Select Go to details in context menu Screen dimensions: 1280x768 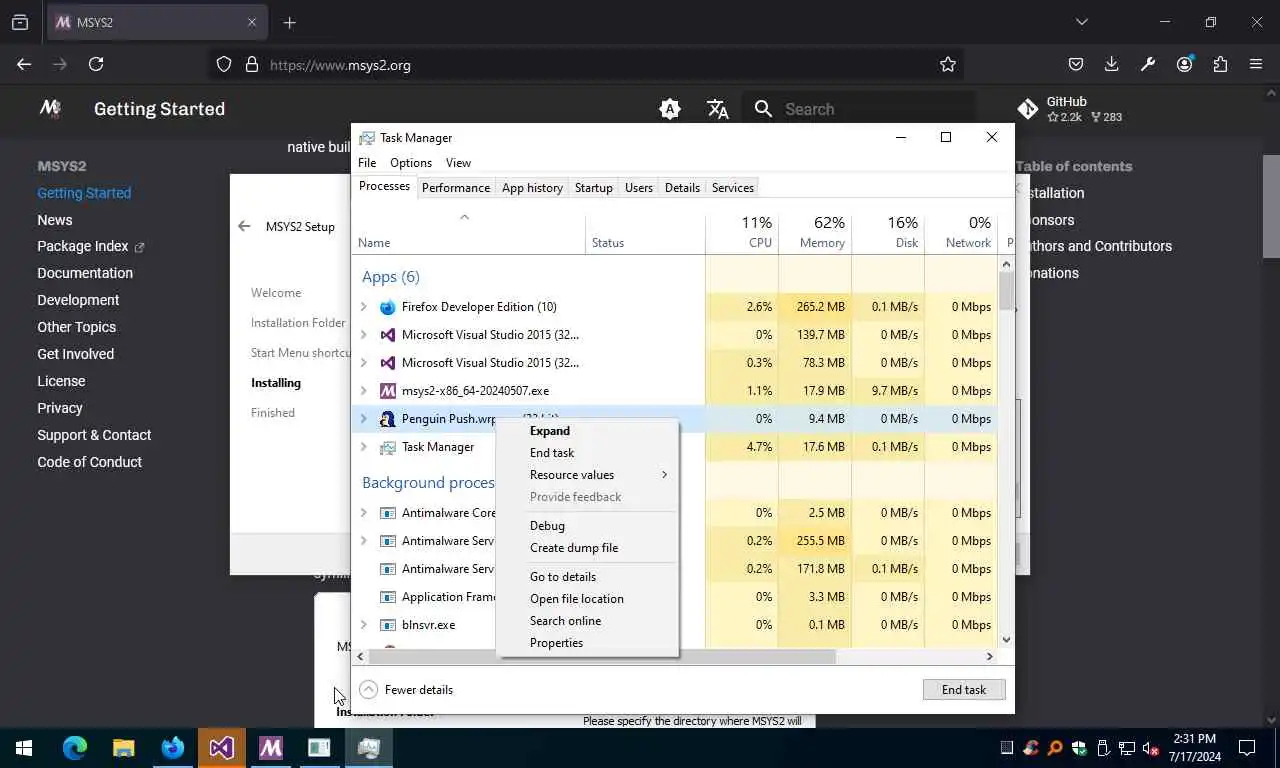587,577
